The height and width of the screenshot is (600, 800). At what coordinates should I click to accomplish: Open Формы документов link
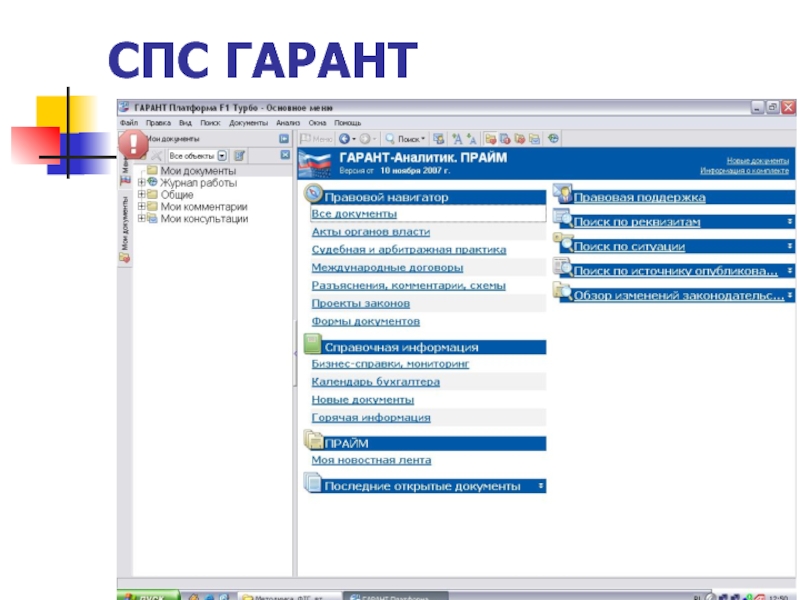tap(366, 321)
